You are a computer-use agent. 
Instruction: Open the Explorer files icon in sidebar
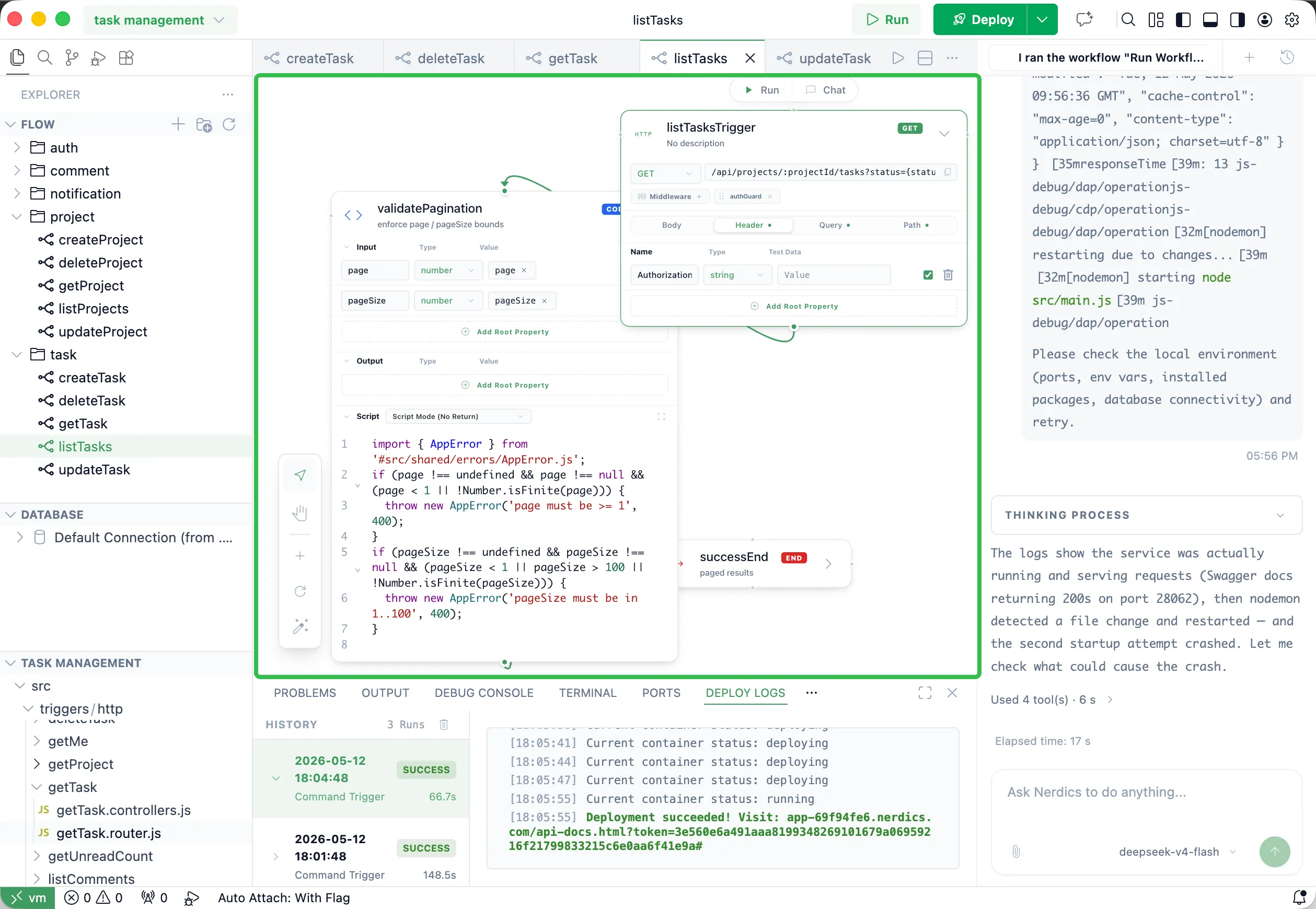pyautogui.click(x=18, y=57)
